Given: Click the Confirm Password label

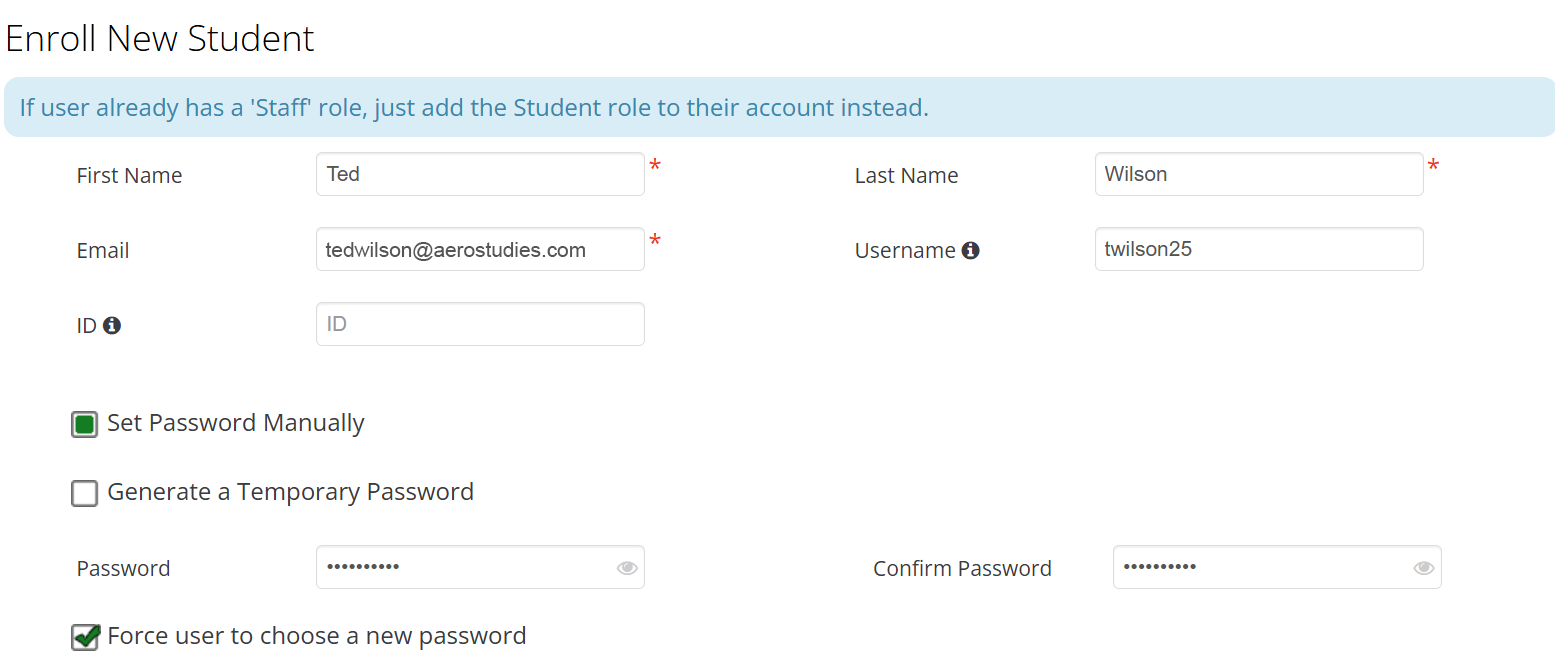Looking at the screenshot, I should pyautogui.click(x=962, y=569).
